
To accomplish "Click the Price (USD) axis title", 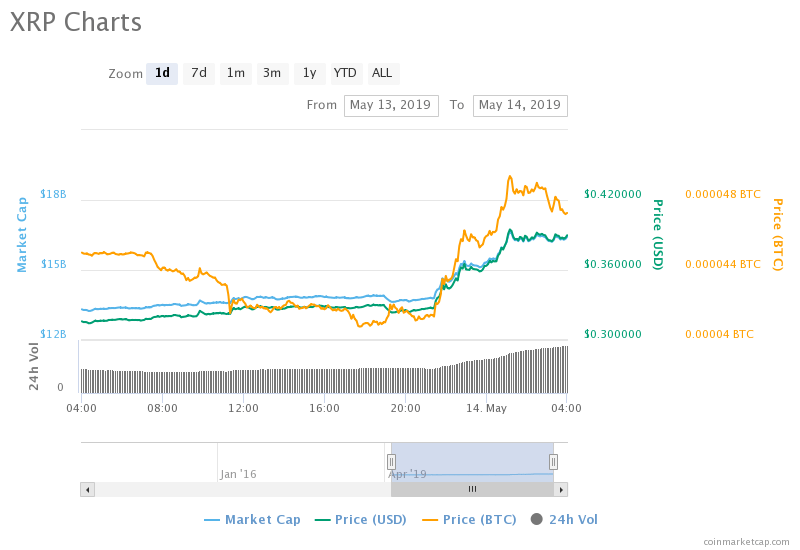I will (x=658, y=235).
